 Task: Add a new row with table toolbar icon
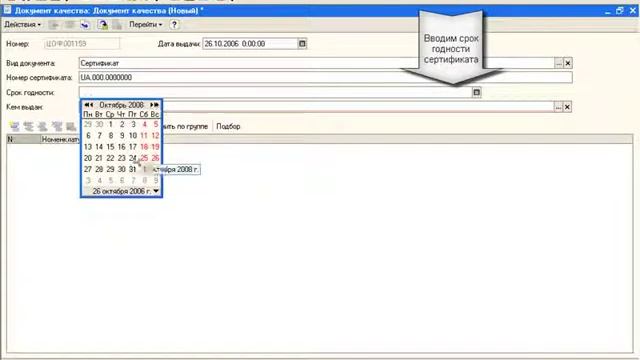tap(14, 127)
